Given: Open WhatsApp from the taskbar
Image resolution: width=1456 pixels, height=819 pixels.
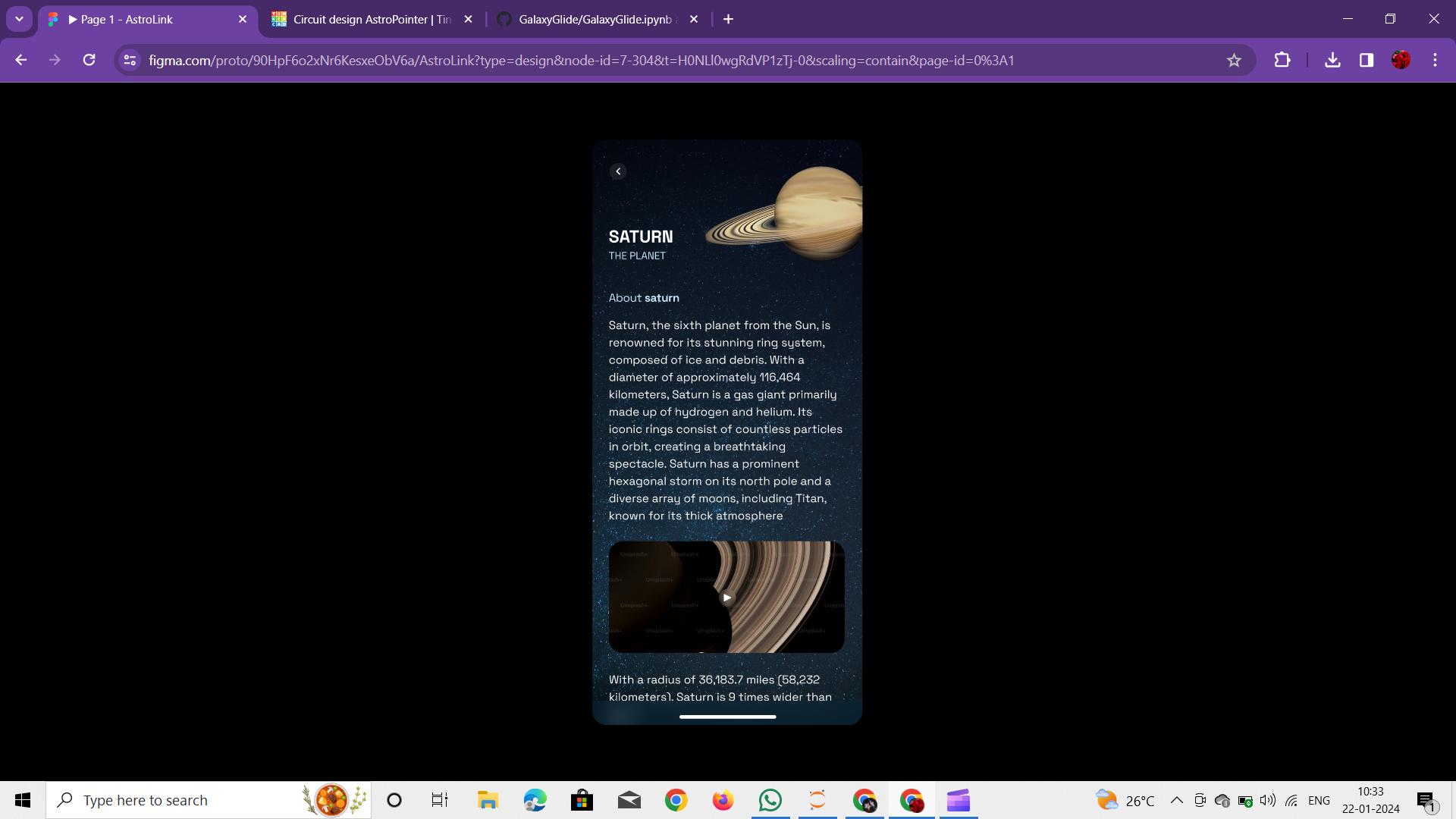Looking at the screenshot, I should coord(770,800).
